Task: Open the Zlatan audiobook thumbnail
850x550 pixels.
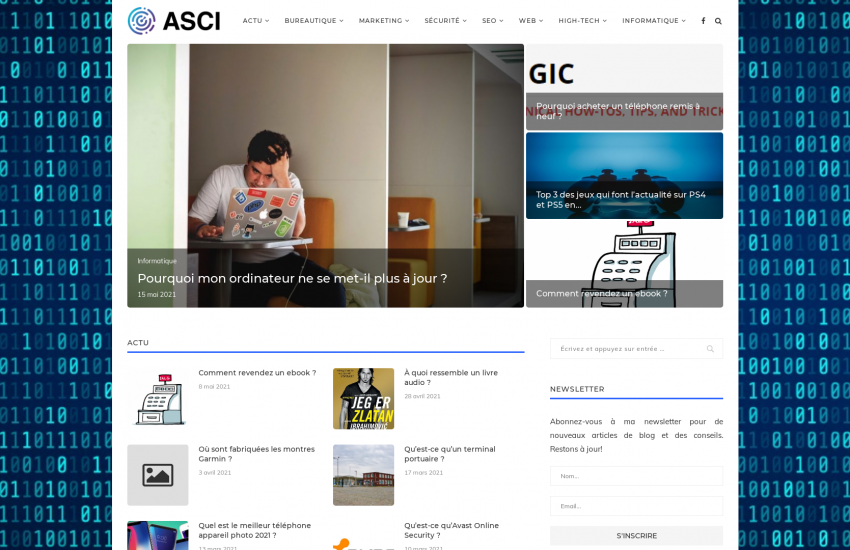Action: [363, 398]
